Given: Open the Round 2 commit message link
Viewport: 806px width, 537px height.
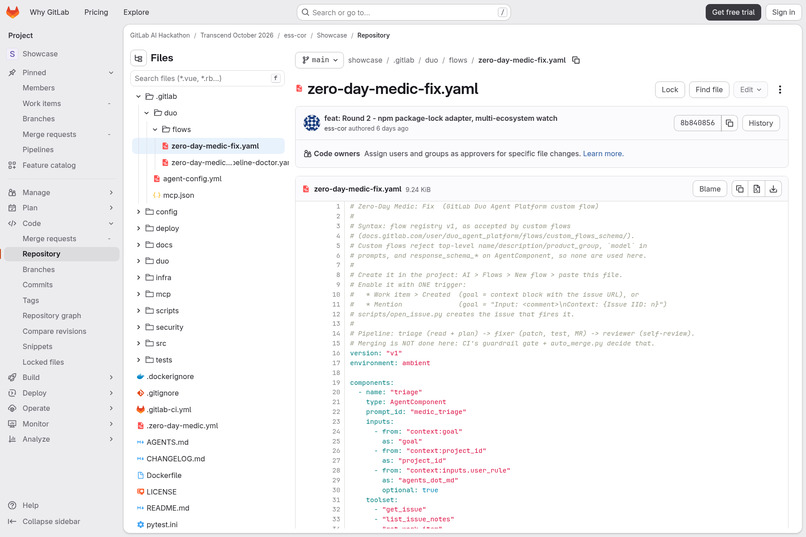Looking at the screenshot, I should (441, 118).
